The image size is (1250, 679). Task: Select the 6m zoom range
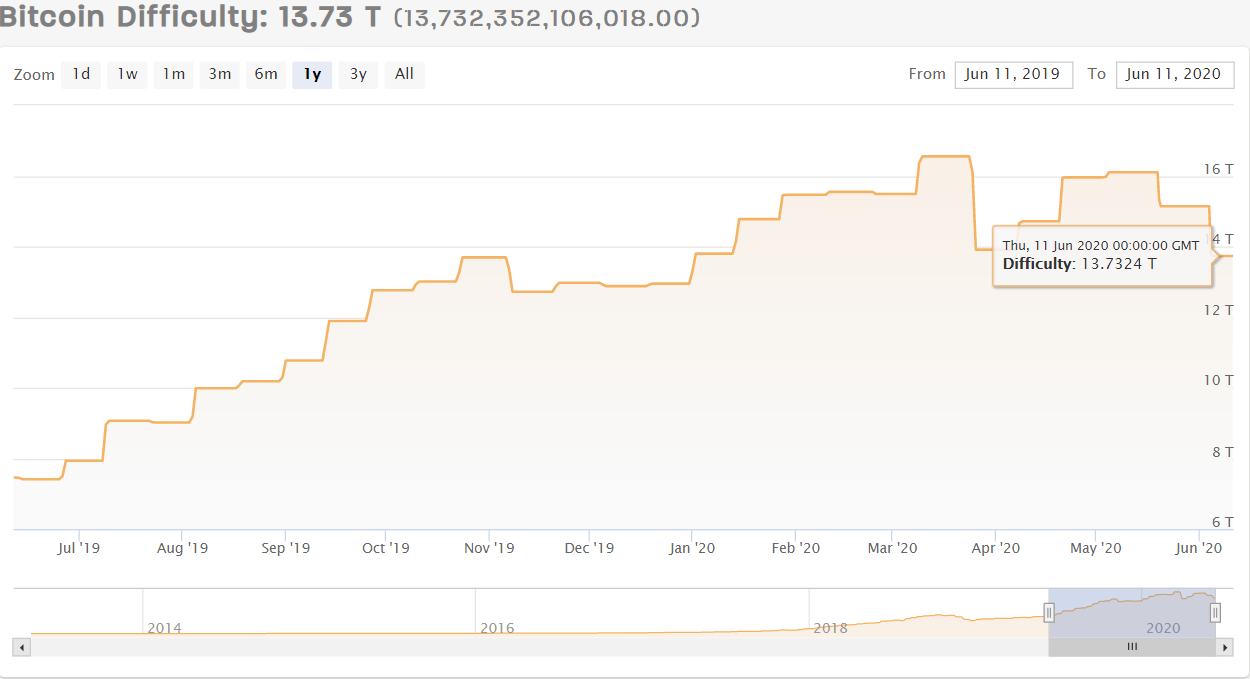[x=266, y=75]
